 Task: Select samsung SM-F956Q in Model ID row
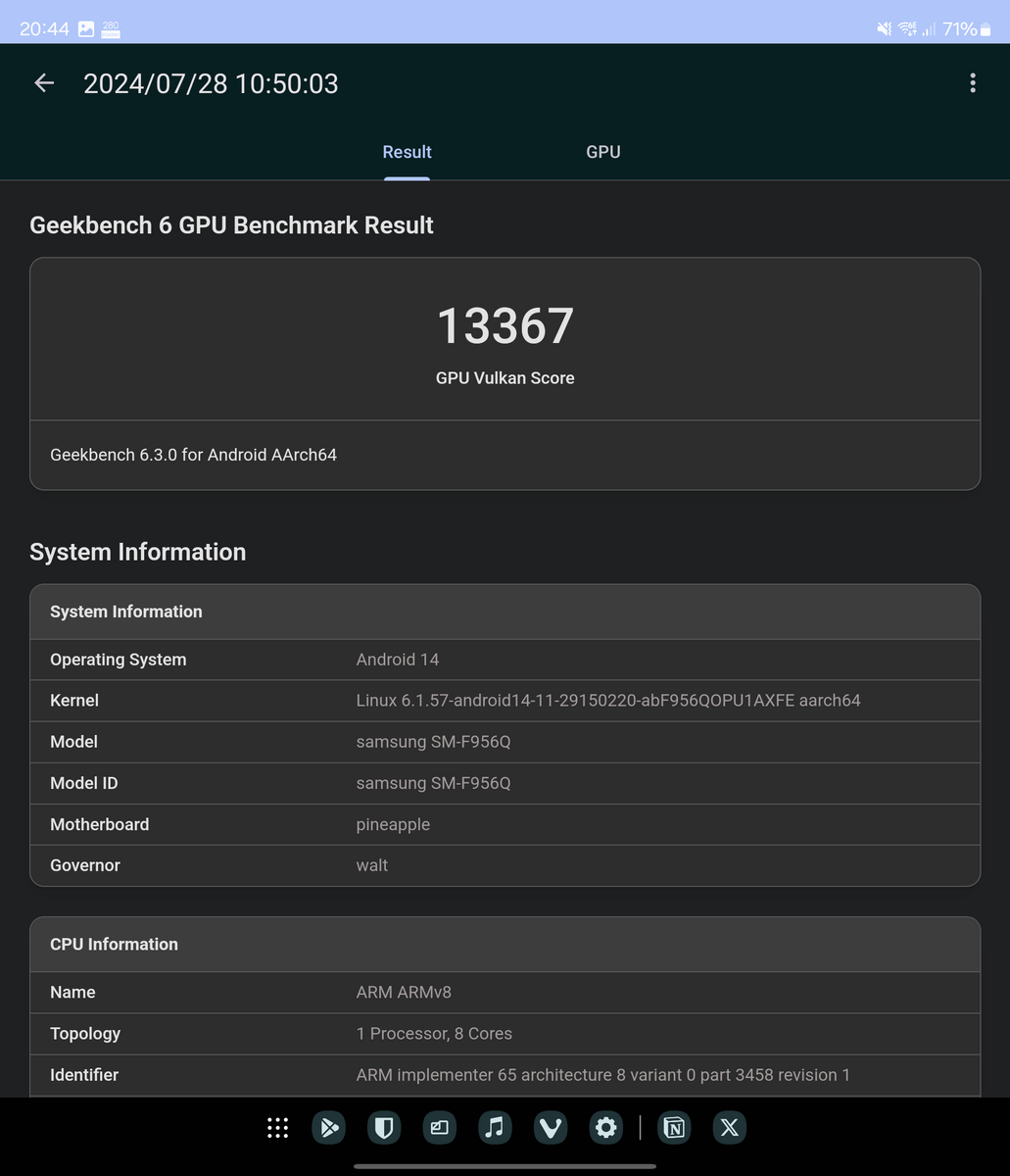(x=433, y=783)
